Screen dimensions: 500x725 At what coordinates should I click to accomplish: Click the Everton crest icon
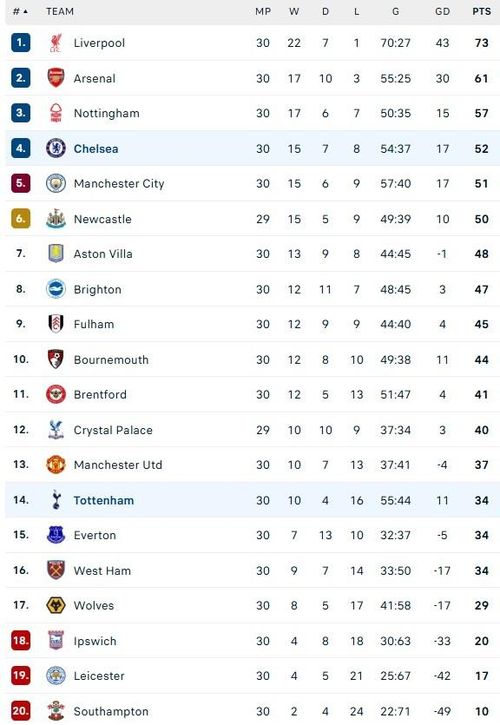56,535
